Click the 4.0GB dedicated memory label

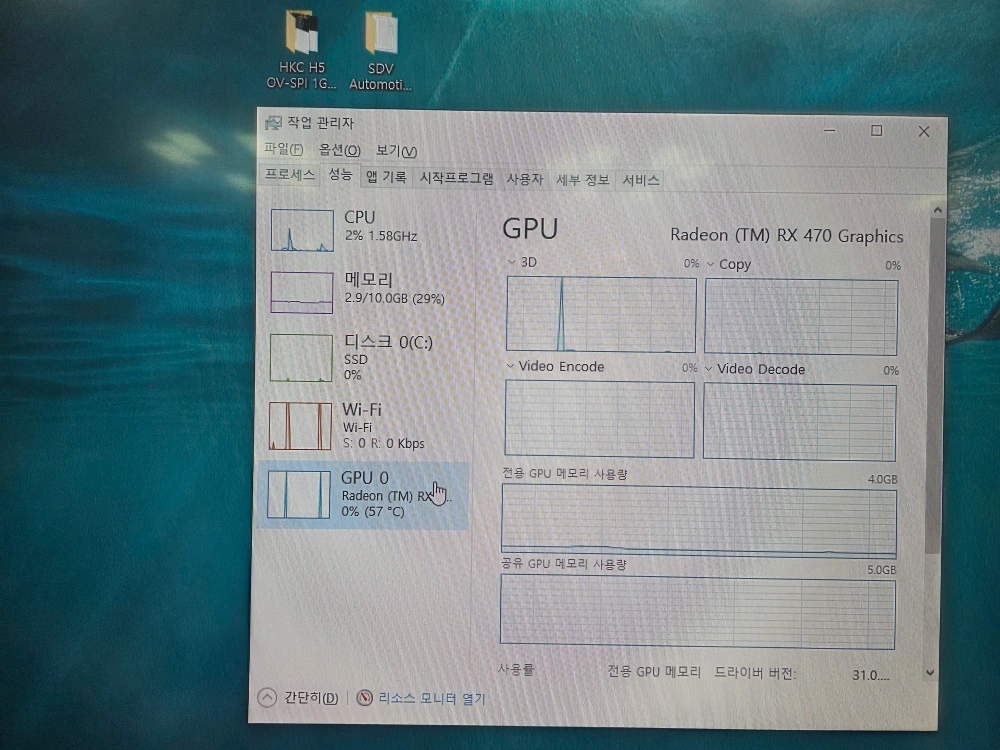882,479
